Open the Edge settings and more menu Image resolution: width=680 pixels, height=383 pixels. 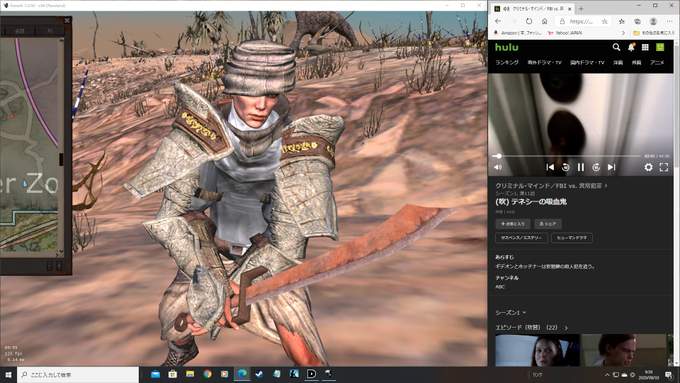[x=670, y=21]
